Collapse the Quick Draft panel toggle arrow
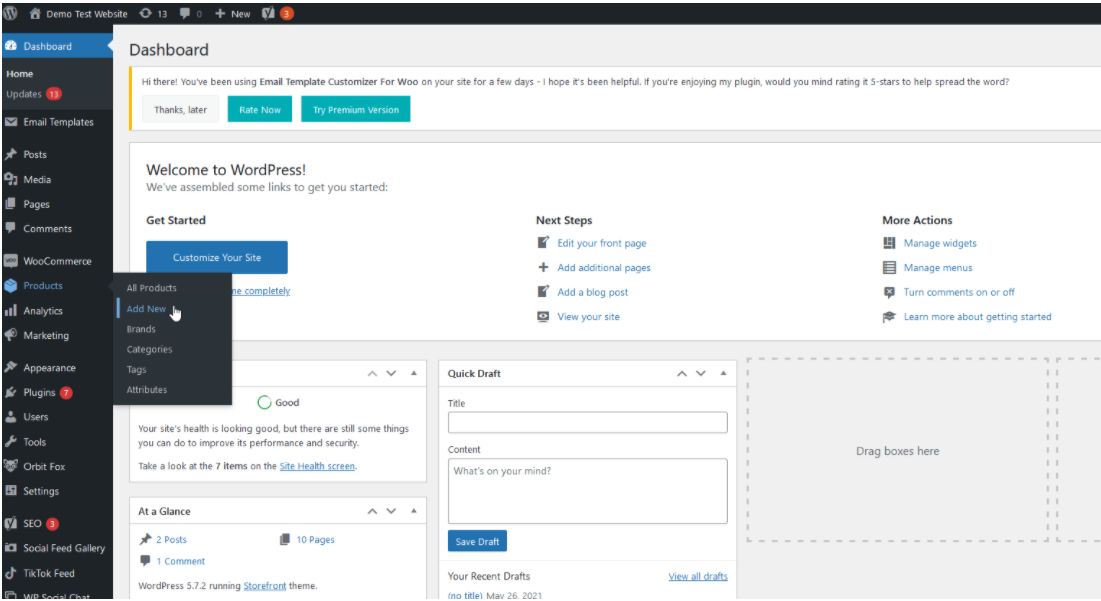The width and height of the screenshot is (1101, 601). (722, 373)
